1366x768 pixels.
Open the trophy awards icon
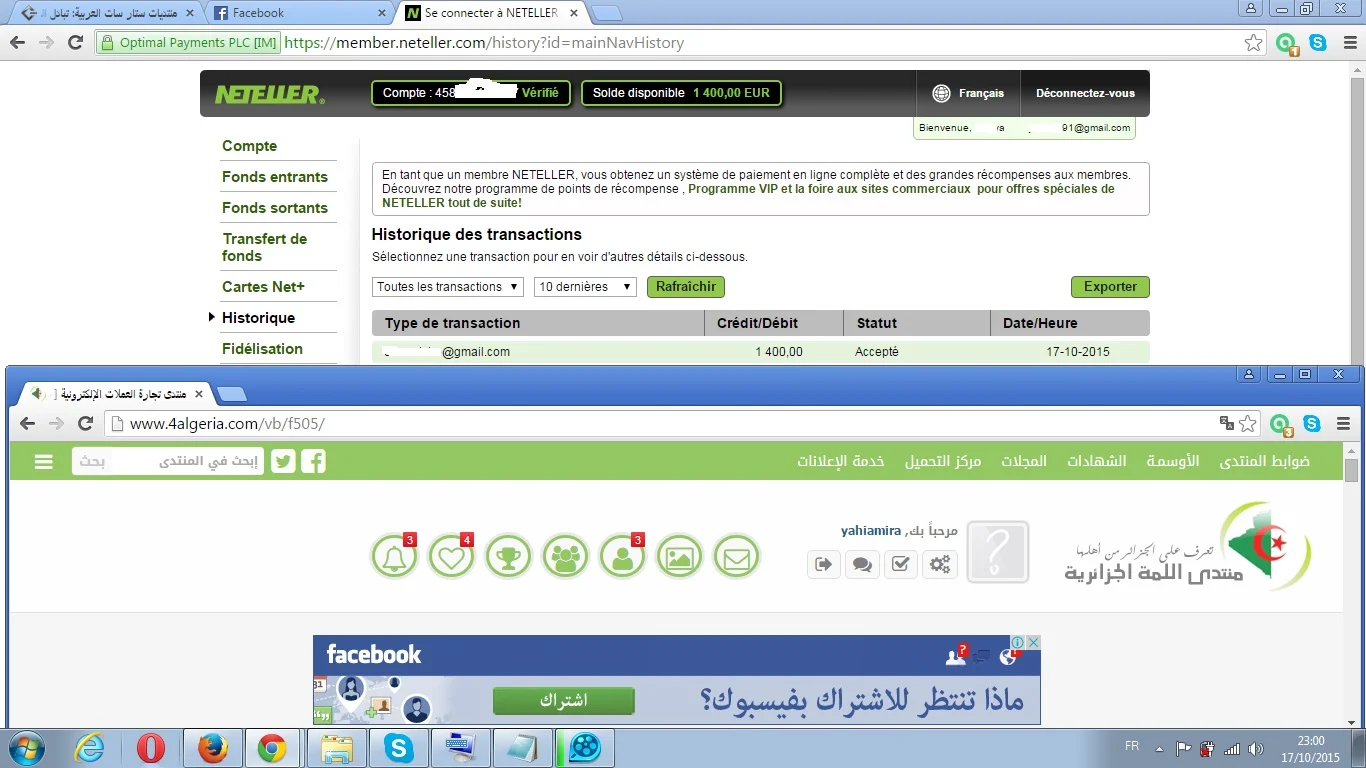click(x=508, y=557)
